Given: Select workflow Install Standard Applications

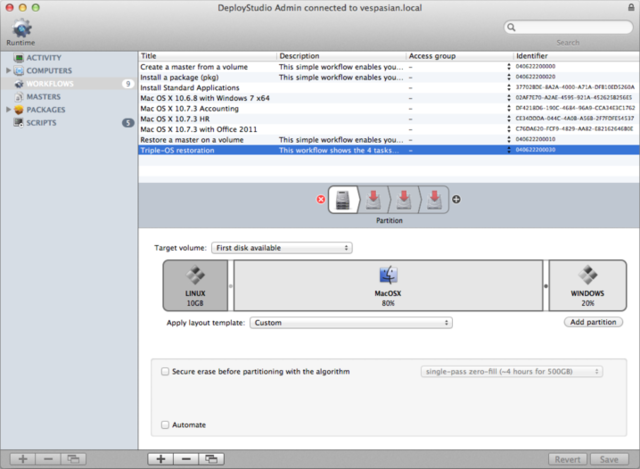Looking at the screenshot, I should click(389, 87).
